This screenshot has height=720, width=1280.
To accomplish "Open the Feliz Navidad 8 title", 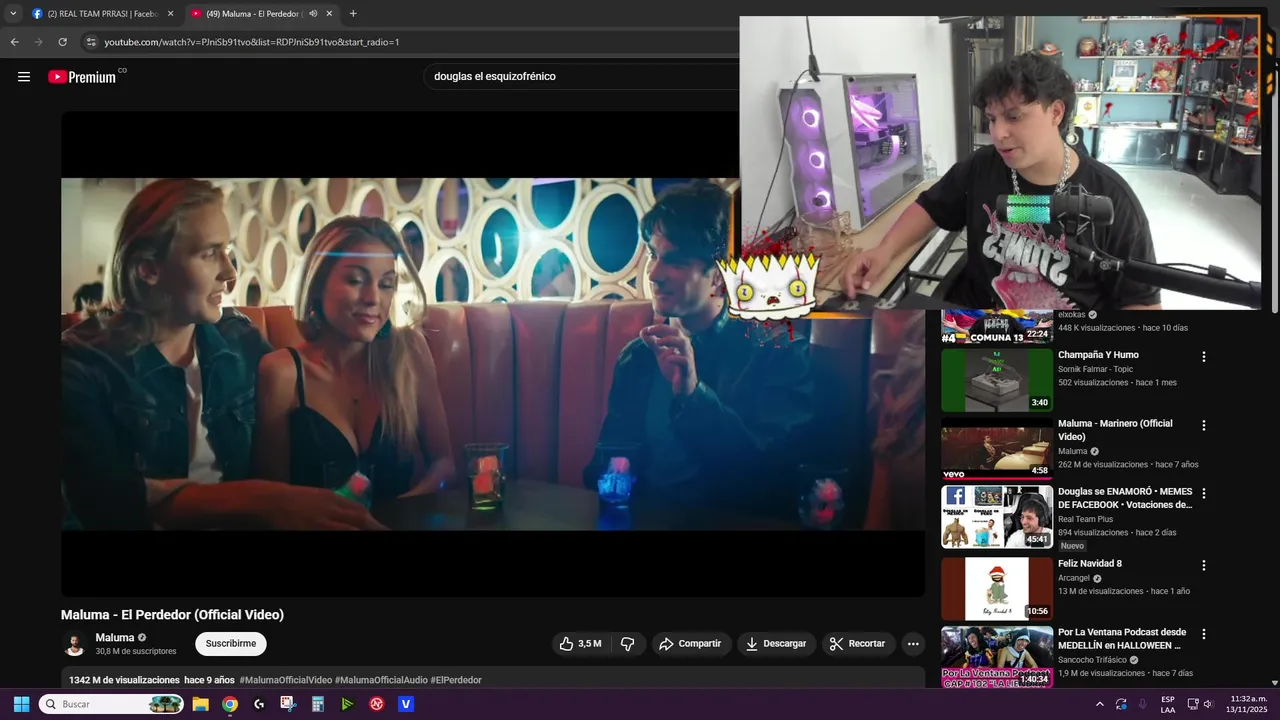I will [x=1090, y=564].
